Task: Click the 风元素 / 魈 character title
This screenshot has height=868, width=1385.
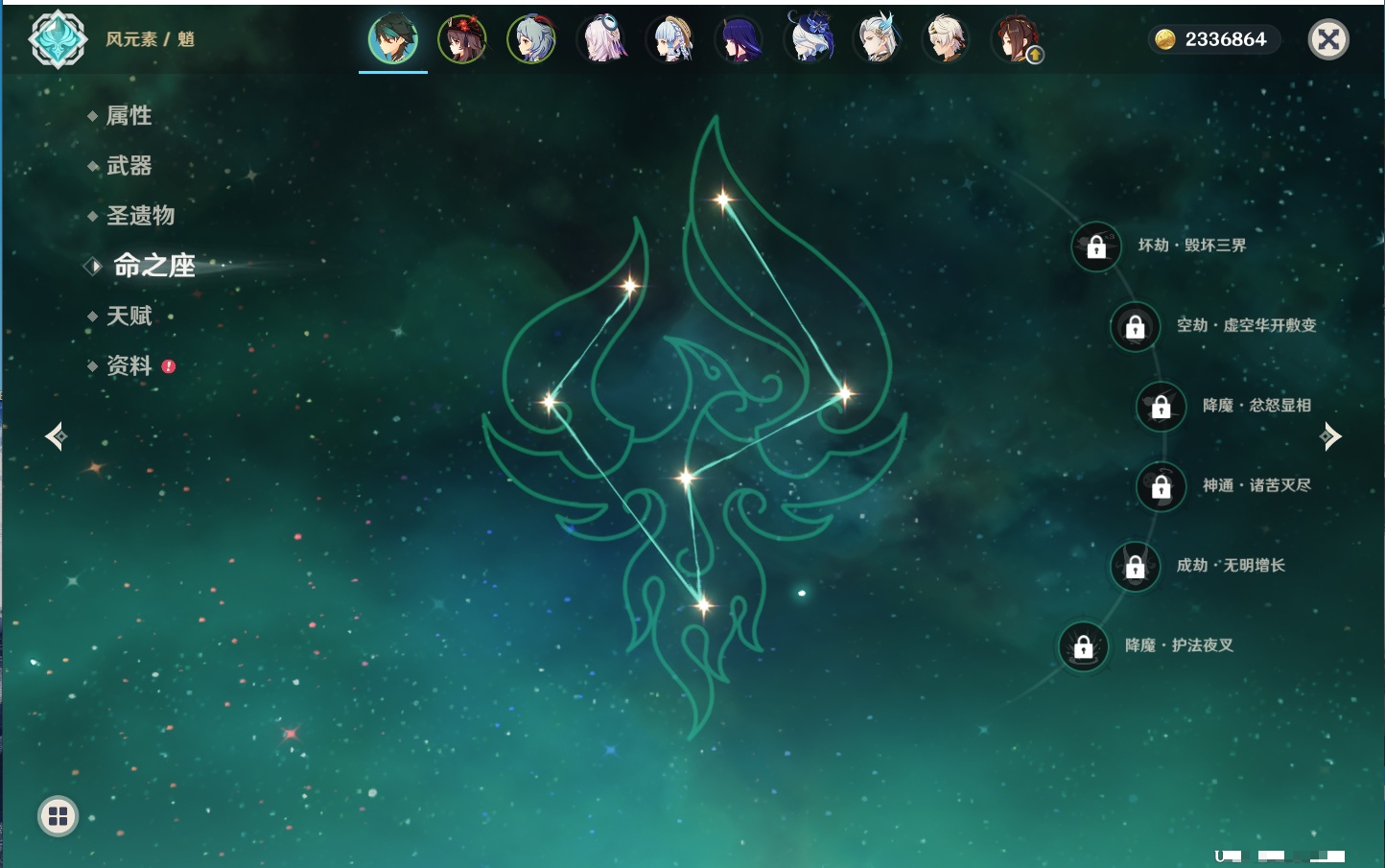Action: [x=151, y=39]
